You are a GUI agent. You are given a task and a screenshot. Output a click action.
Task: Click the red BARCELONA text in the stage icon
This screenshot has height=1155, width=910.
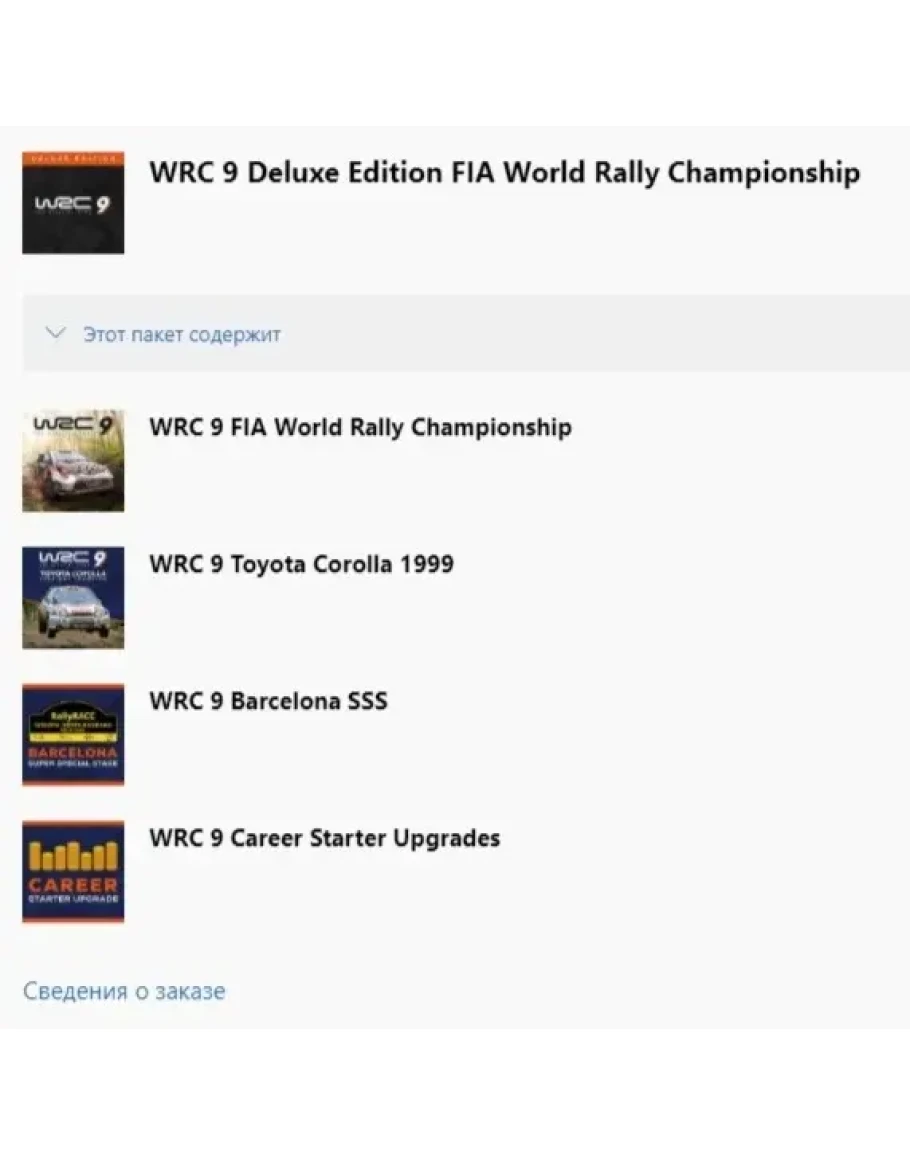pyautogui.click(x=73, y=753)
